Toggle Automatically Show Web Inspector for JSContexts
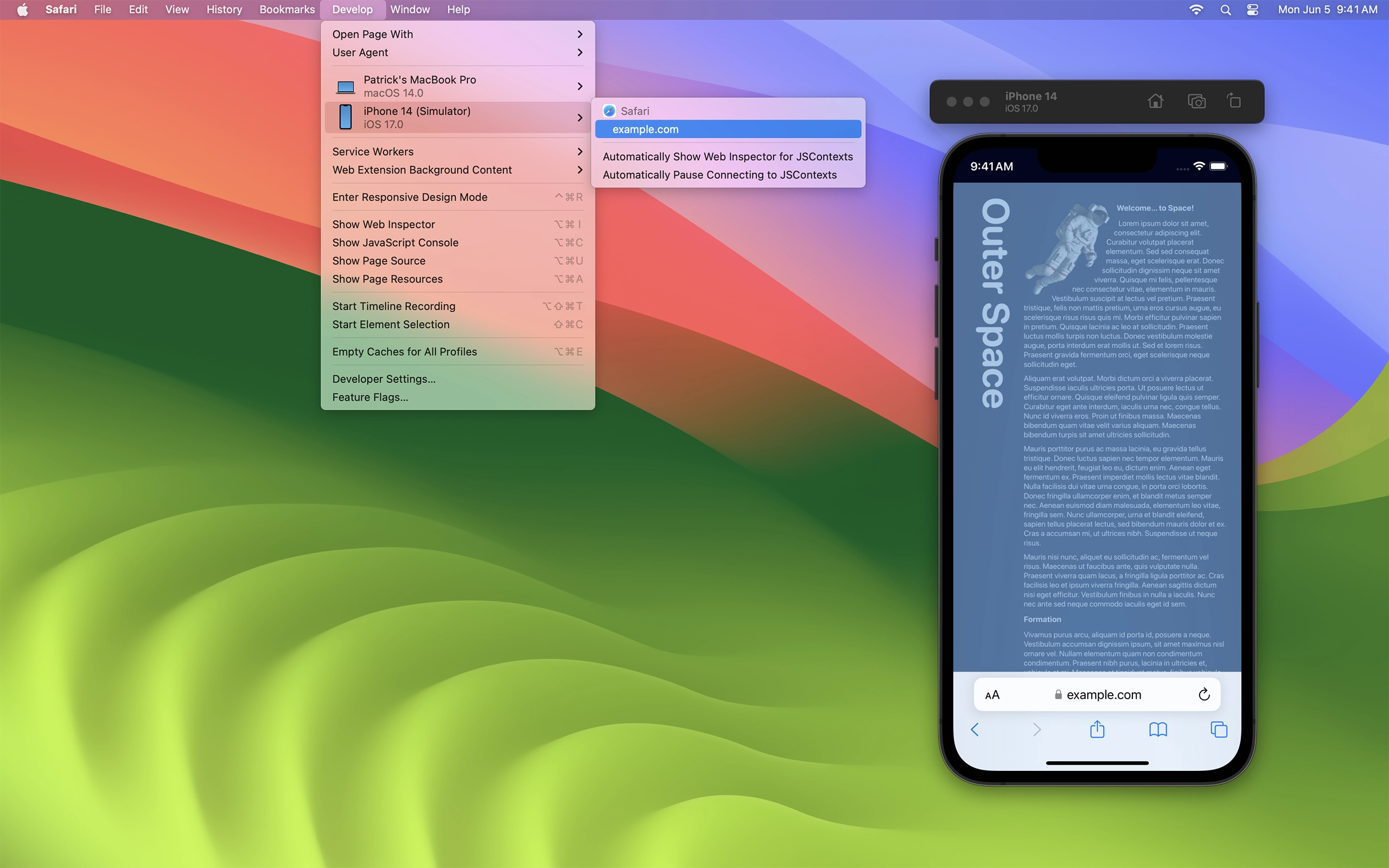1389x868 pixels. tap(727, 156)
